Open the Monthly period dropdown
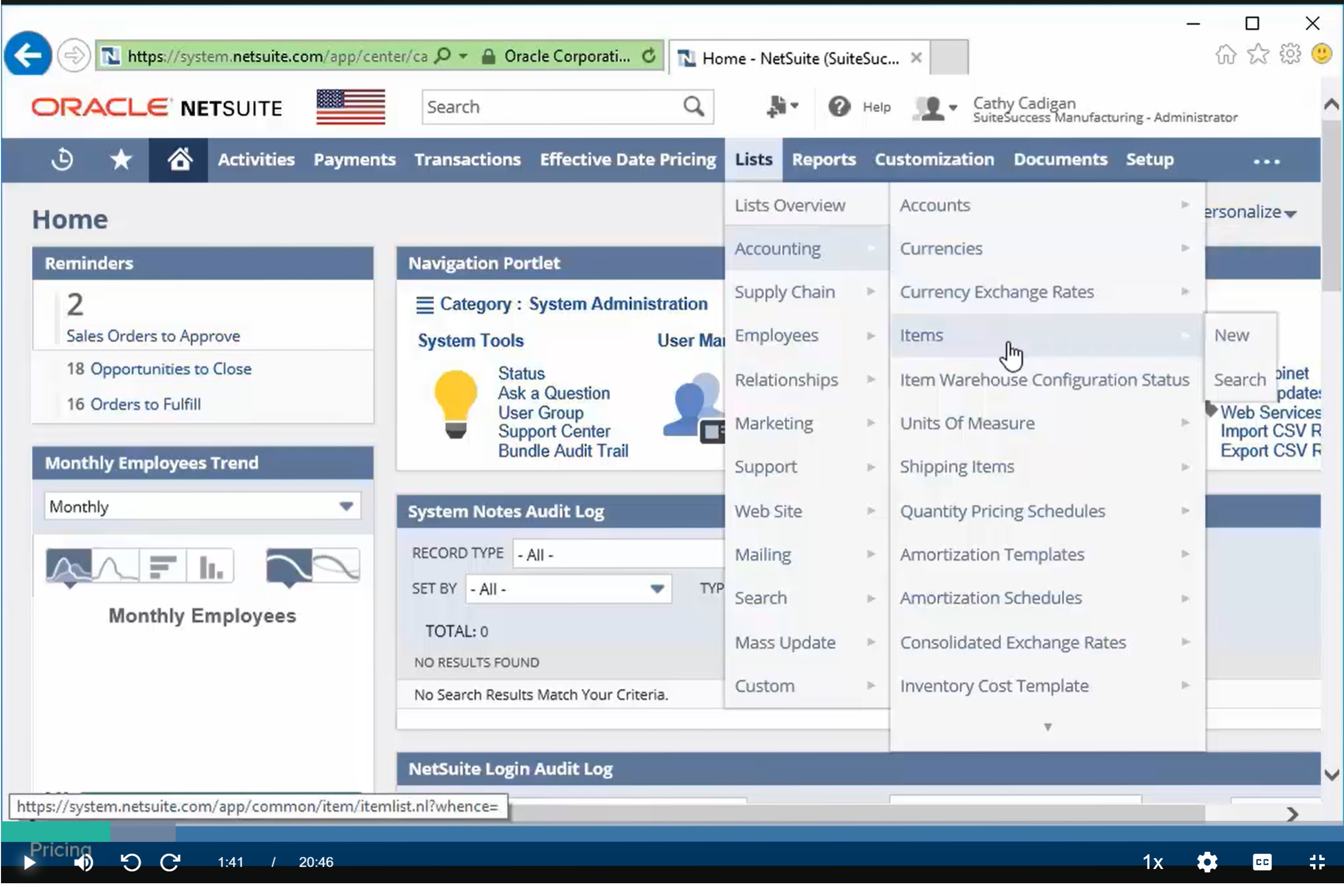The height and width of the screenshot is (896, 1344). click(x=202, y=506)
